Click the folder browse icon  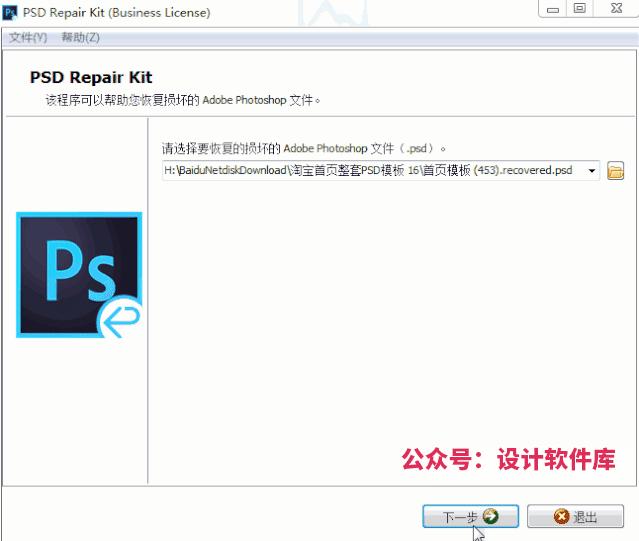pos(615,170)
